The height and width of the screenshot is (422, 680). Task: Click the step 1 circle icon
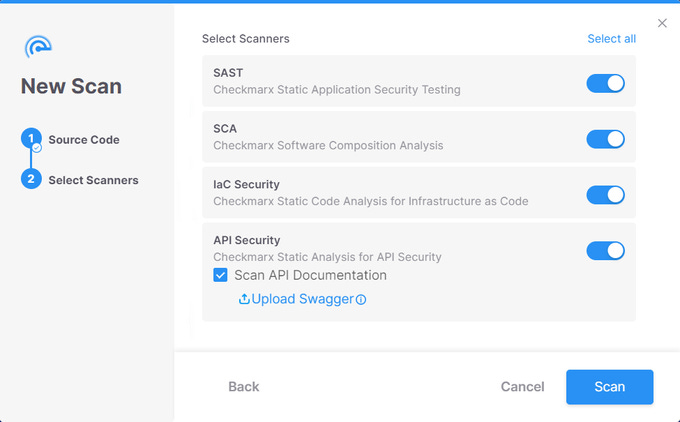(x=31, y=139)
